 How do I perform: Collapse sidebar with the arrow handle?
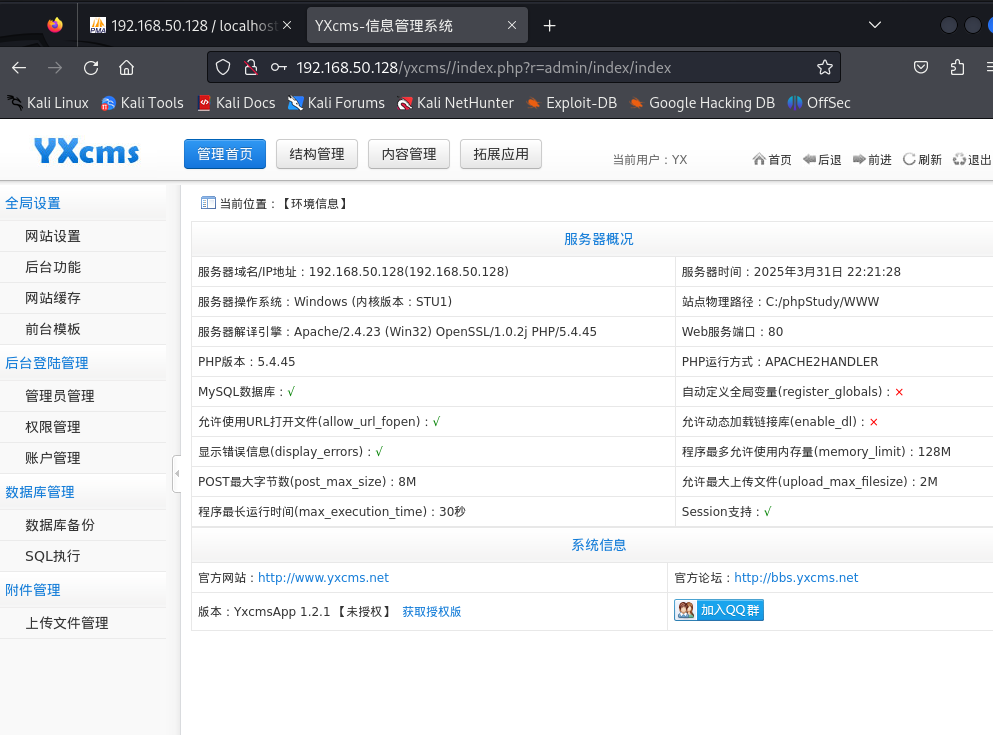[177, 474]
